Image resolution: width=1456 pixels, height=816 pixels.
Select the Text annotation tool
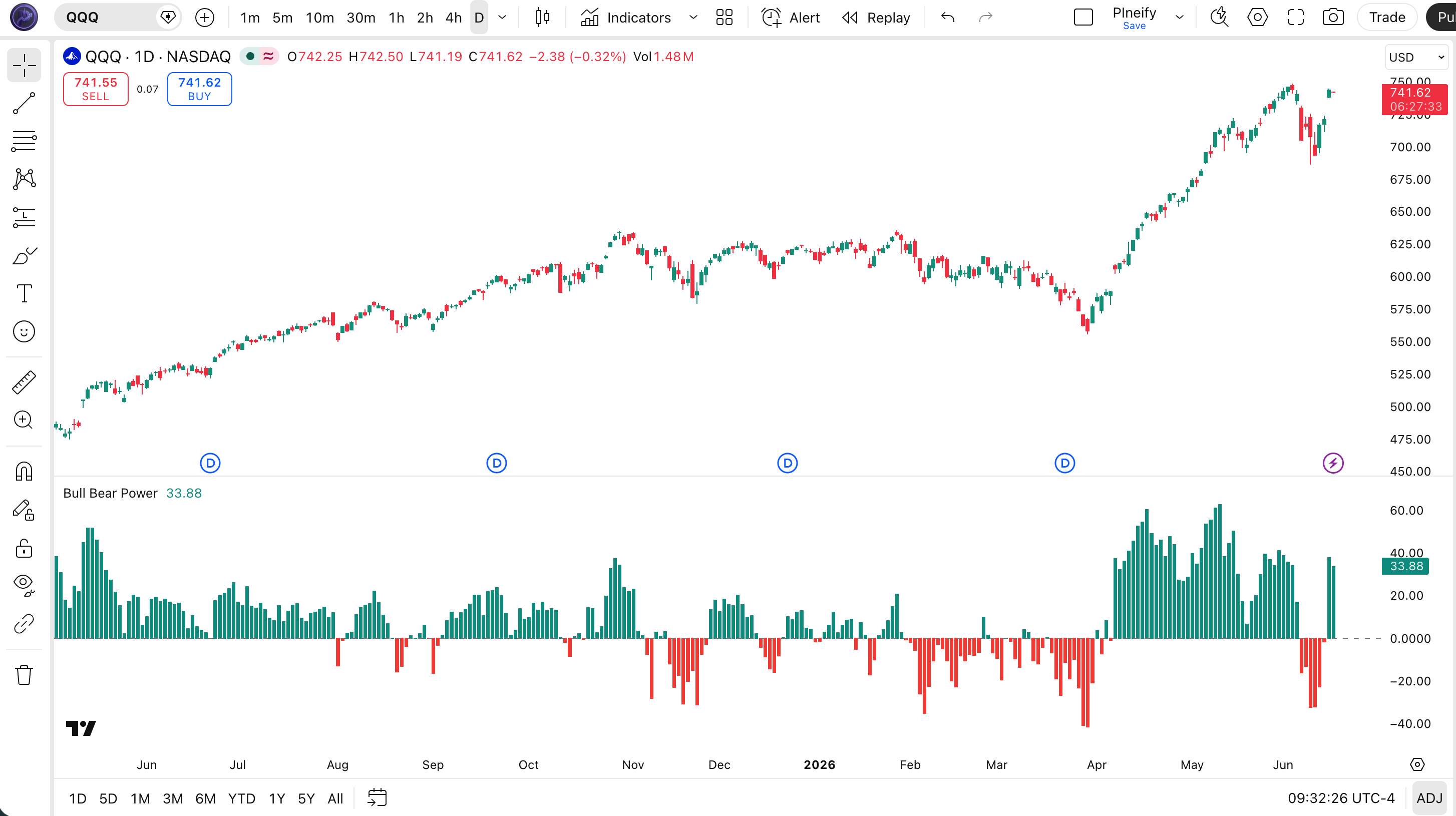point(25,293)
